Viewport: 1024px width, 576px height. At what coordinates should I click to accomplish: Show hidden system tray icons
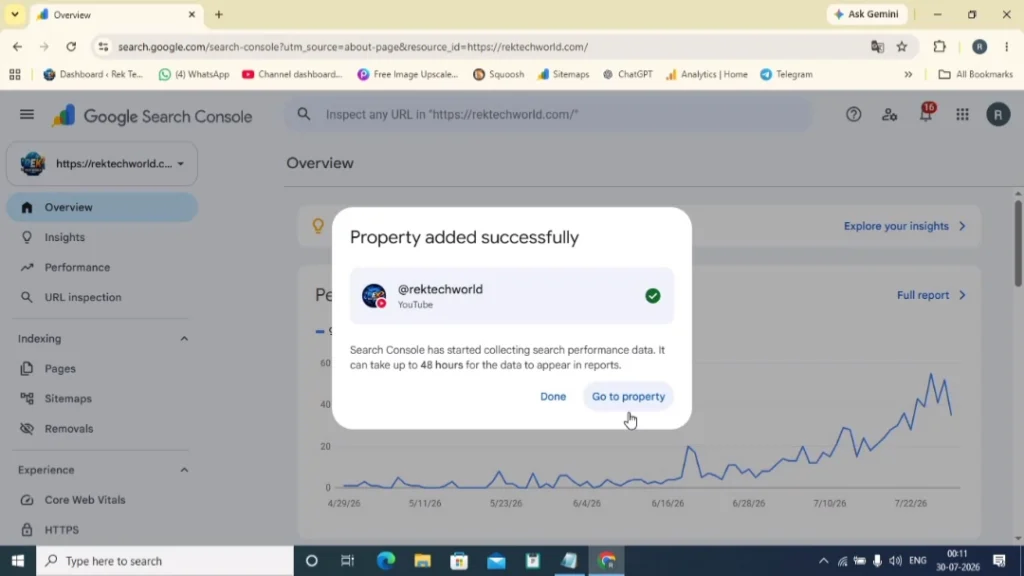[x=824, y=560]
